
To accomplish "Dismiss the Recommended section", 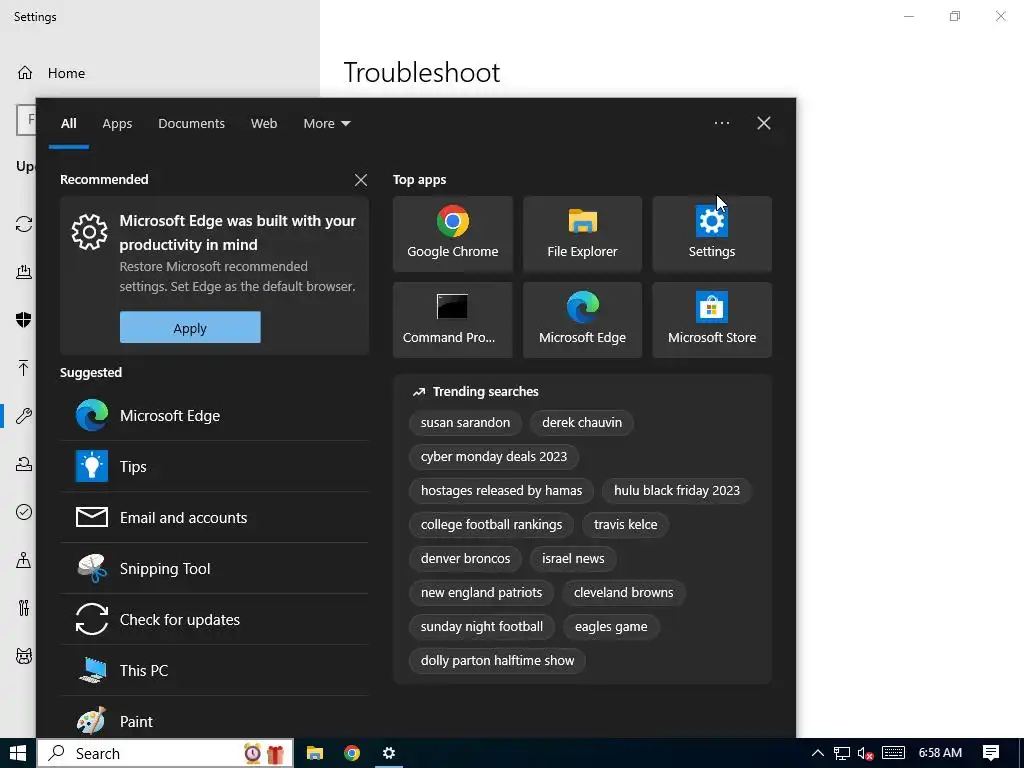I will (360, 180).
